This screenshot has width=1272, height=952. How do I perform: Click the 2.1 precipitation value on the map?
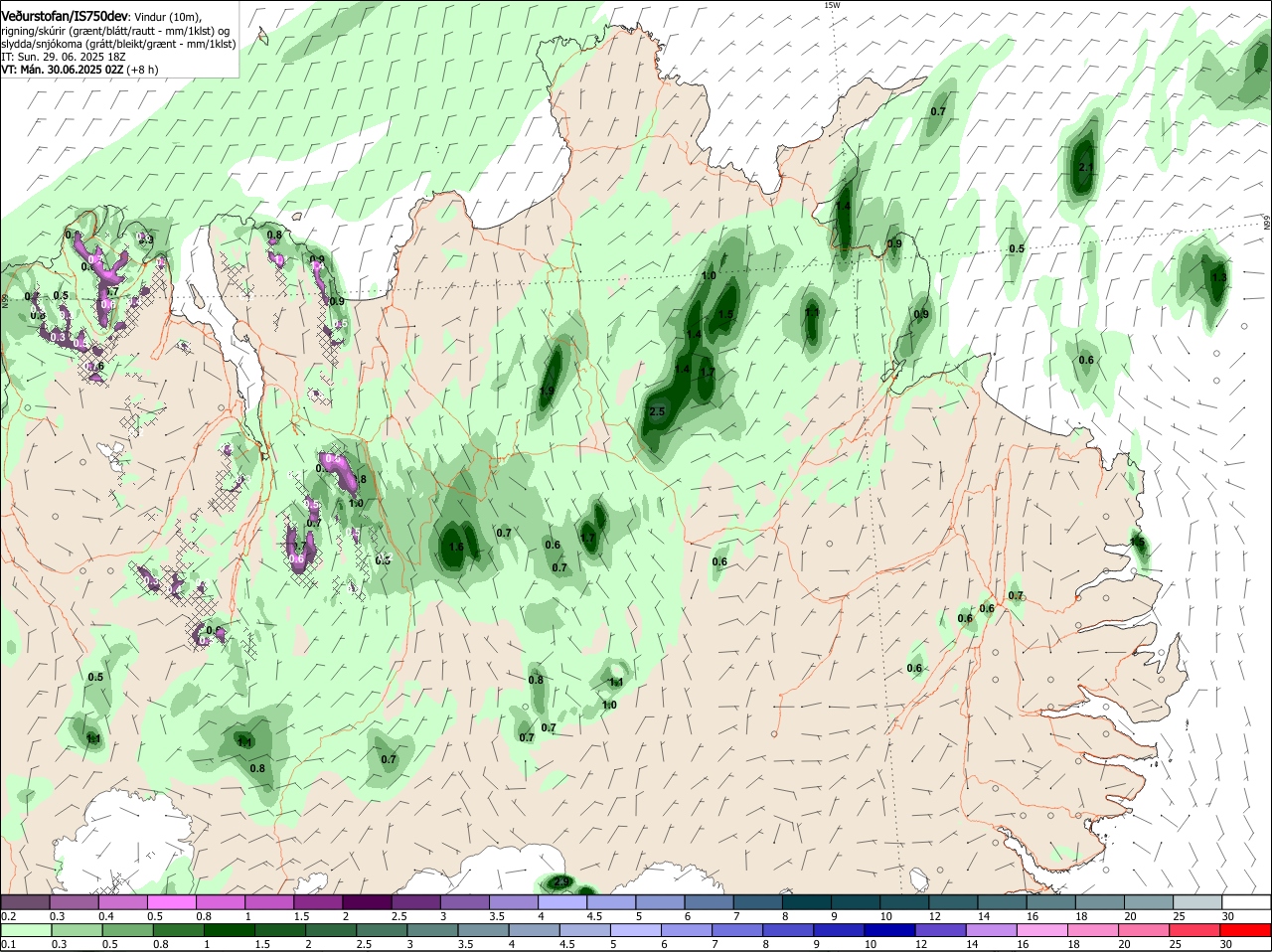(1085, 167)
